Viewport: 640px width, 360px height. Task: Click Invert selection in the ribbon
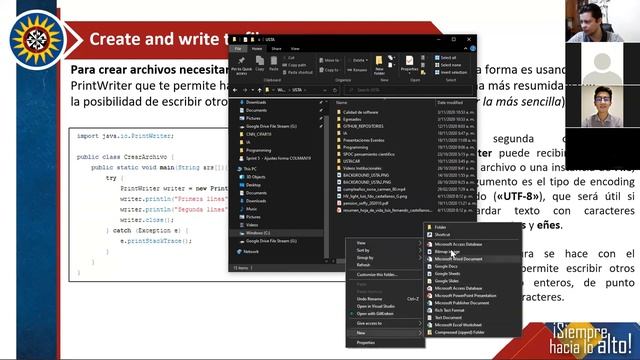pos(451,72)
